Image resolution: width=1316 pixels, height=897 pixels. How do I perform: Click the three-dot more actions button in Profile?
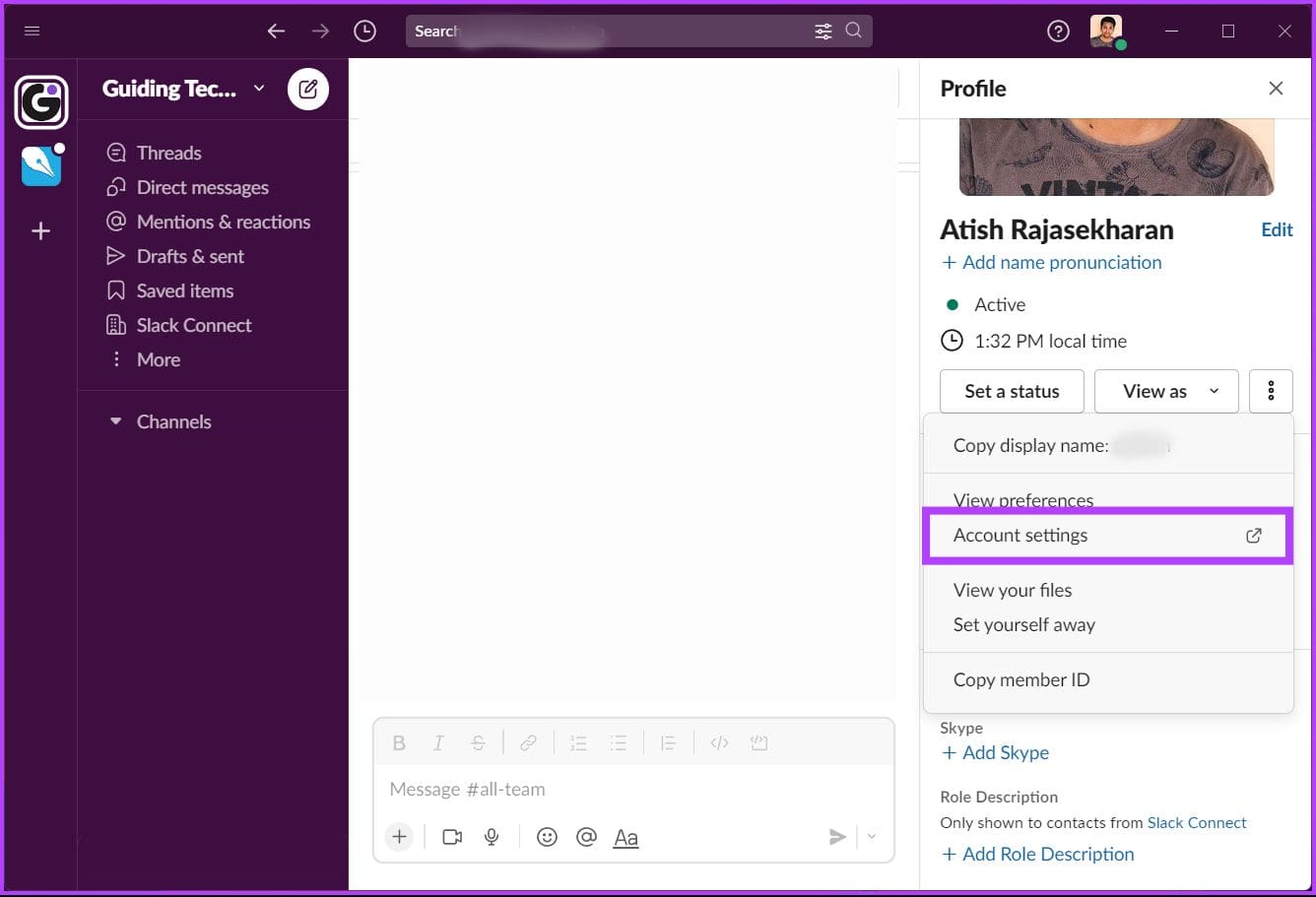pos(1271,392)
